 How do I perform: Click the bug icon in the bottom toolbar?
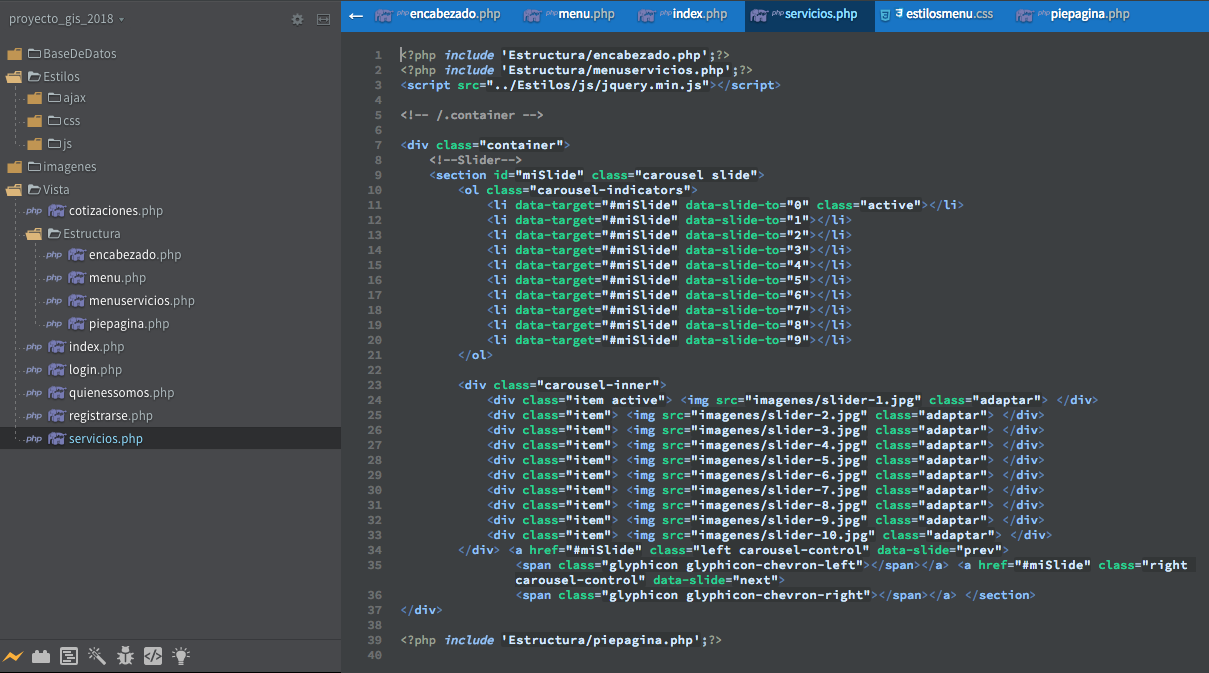point(125,656)
